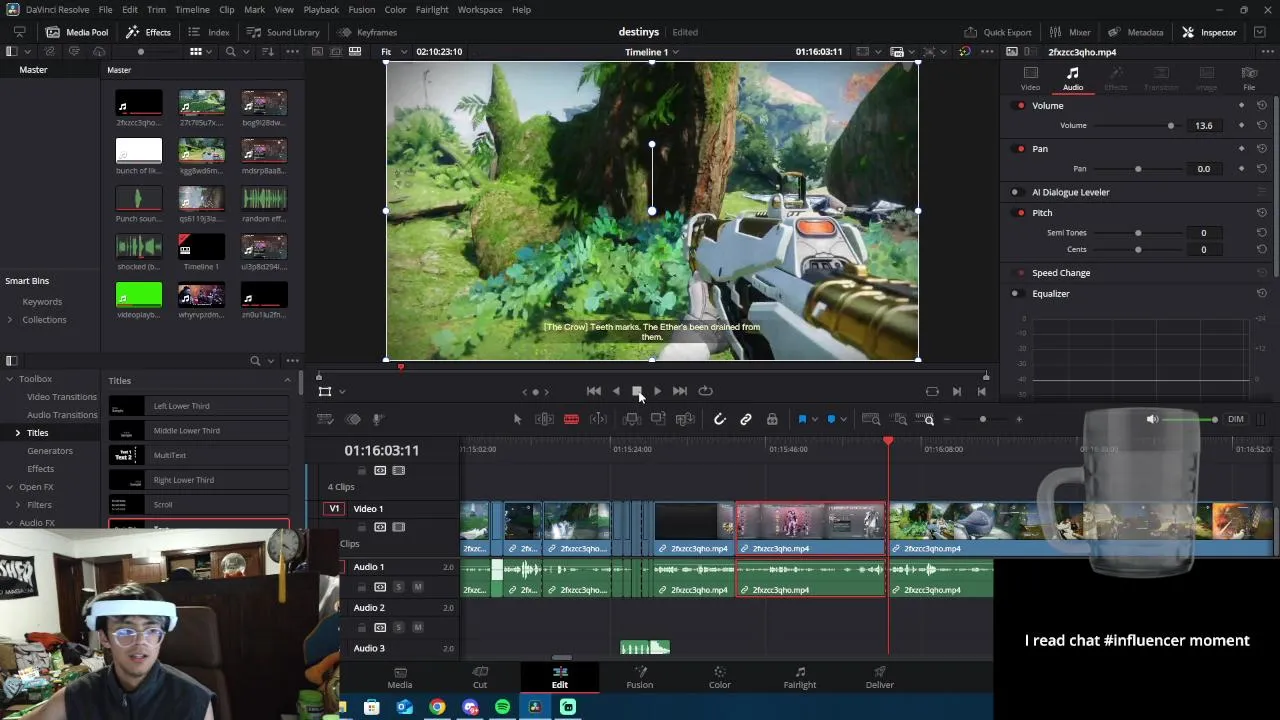Expand the Open FX category
1280x720 pixels.
(10, 487)
